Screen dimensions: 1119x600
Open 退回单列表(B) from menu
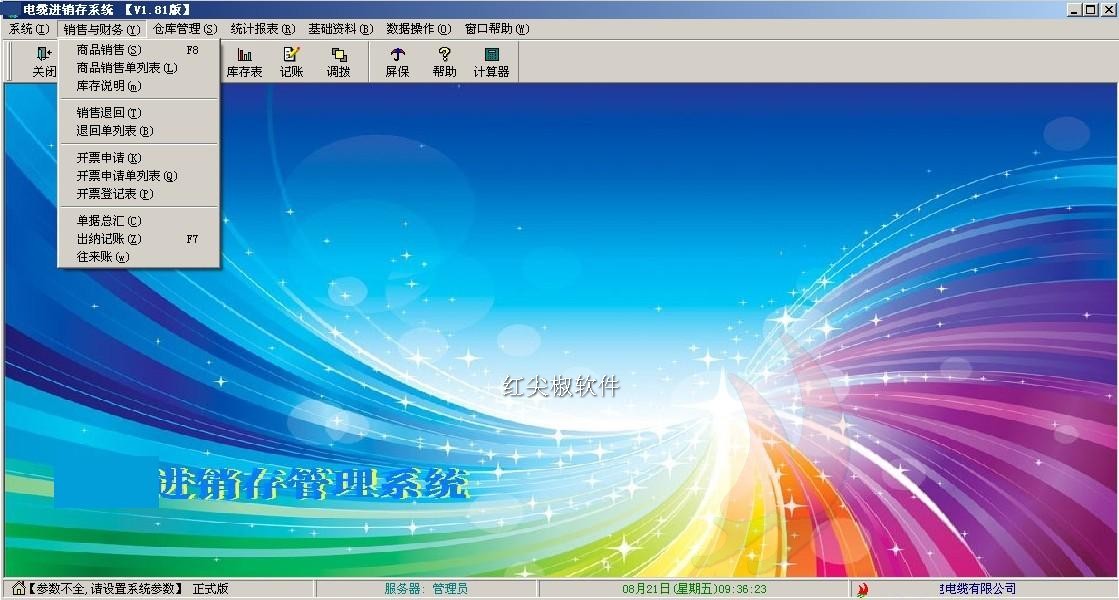point(138,131)
